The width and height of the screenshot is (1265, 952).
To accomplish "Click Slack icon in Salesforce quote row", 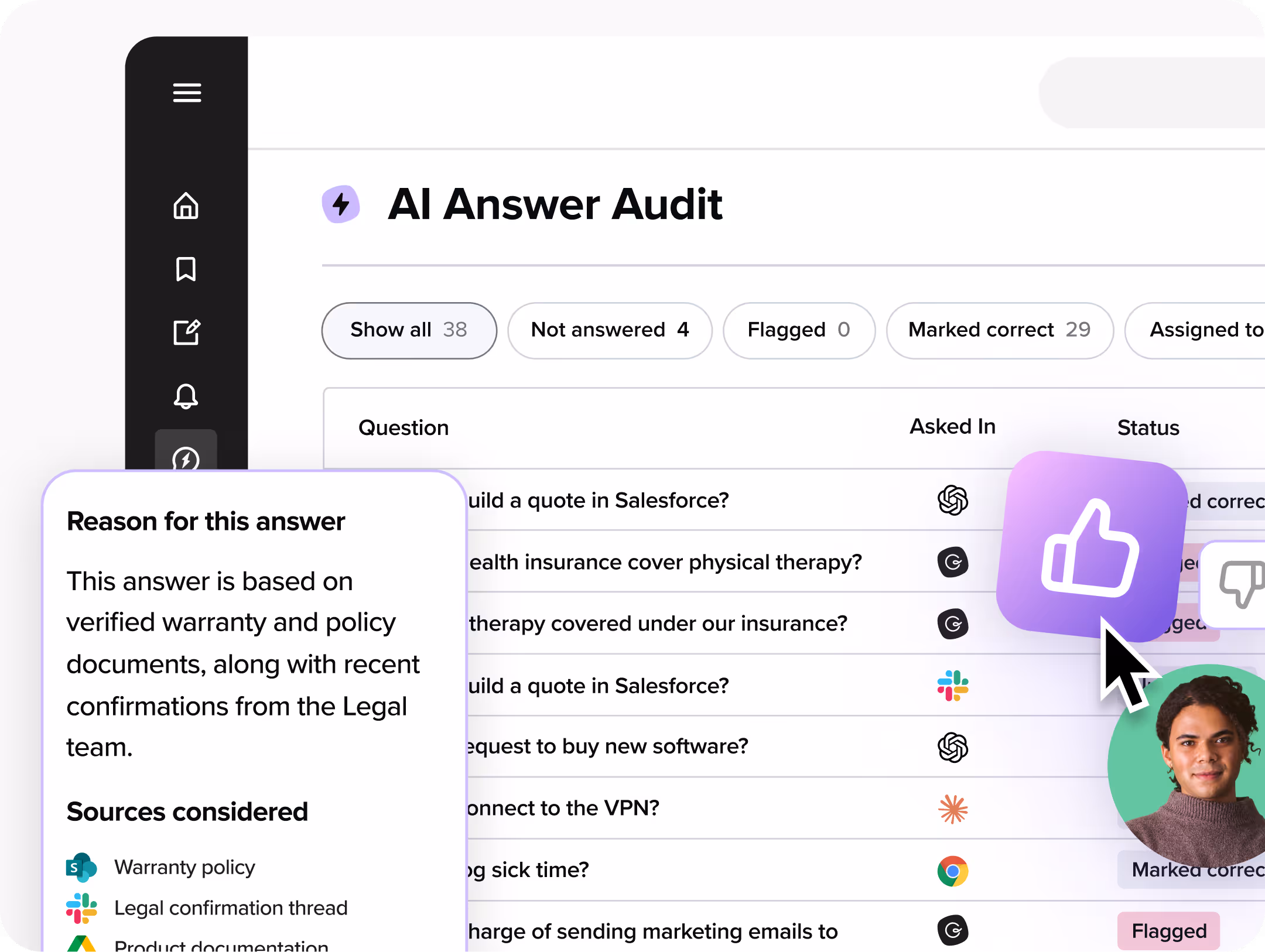I will [953, 686].
